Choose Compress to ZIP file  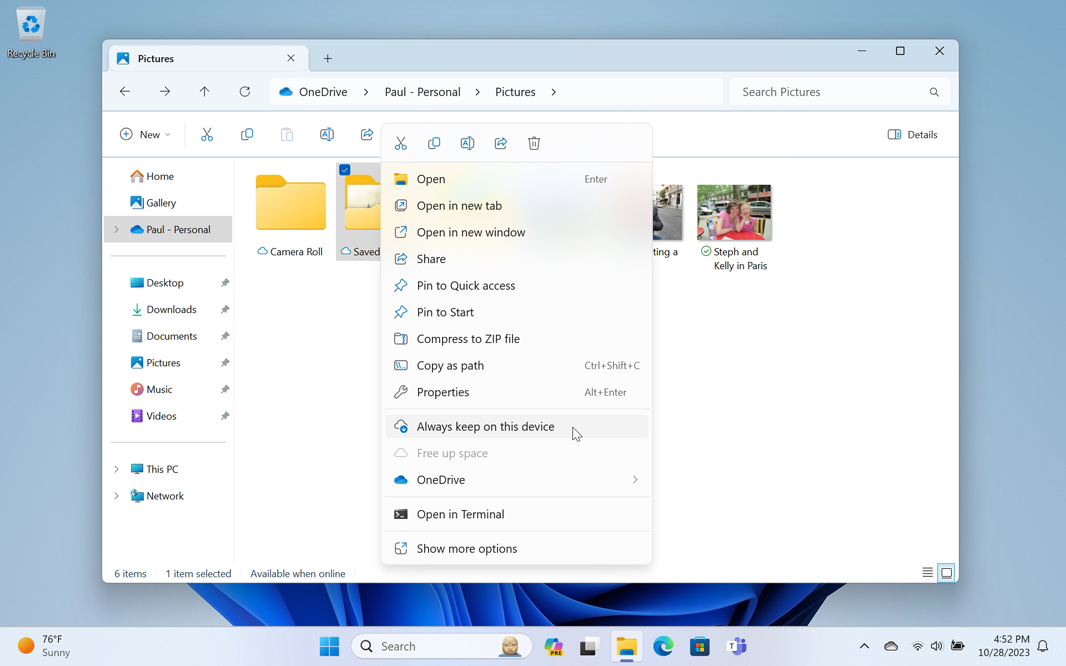pyautogui.click(x=468, y=339)
